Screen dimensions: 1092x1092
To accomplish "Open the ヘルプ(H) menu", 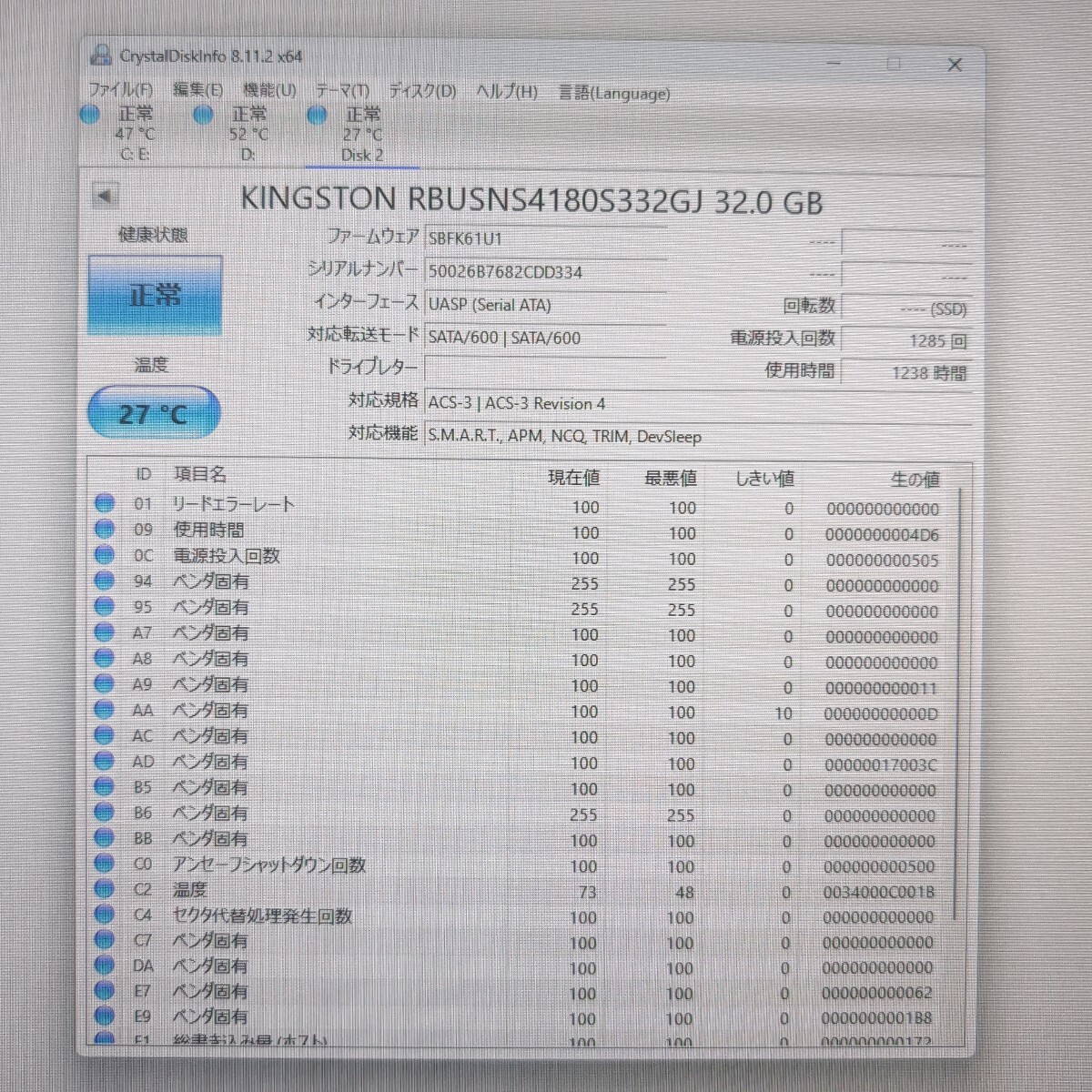I will (507, 92).
